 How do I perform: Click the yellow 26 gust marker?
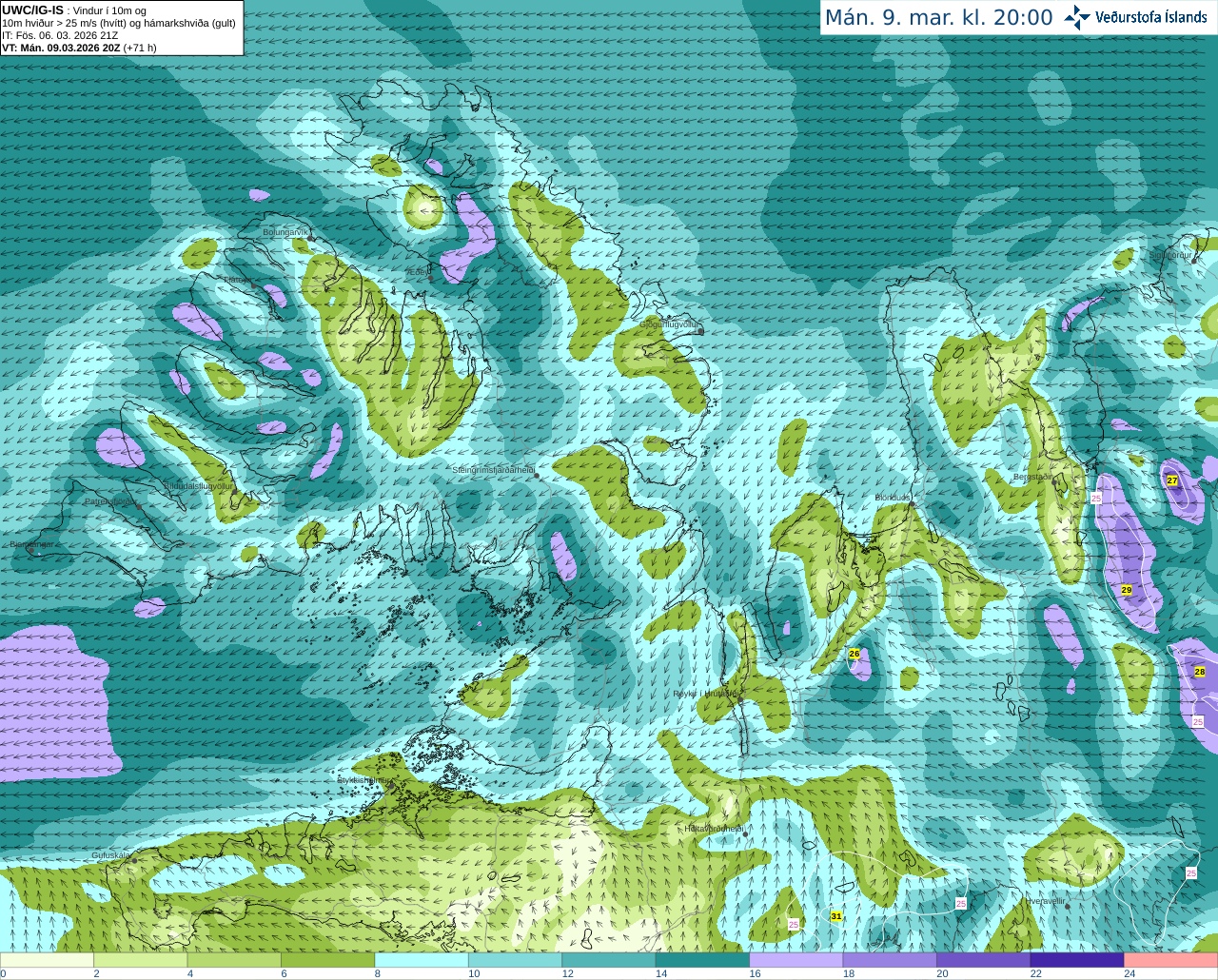tap(855, 654)
